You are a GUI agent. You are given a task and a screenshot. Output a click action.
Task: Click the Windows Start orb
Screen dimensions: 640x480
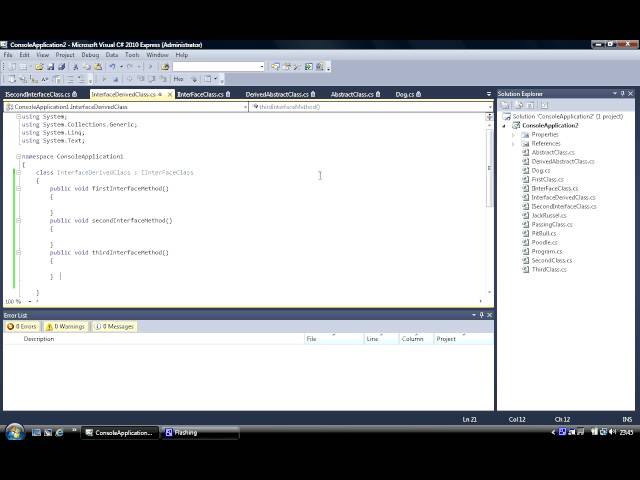15,432
